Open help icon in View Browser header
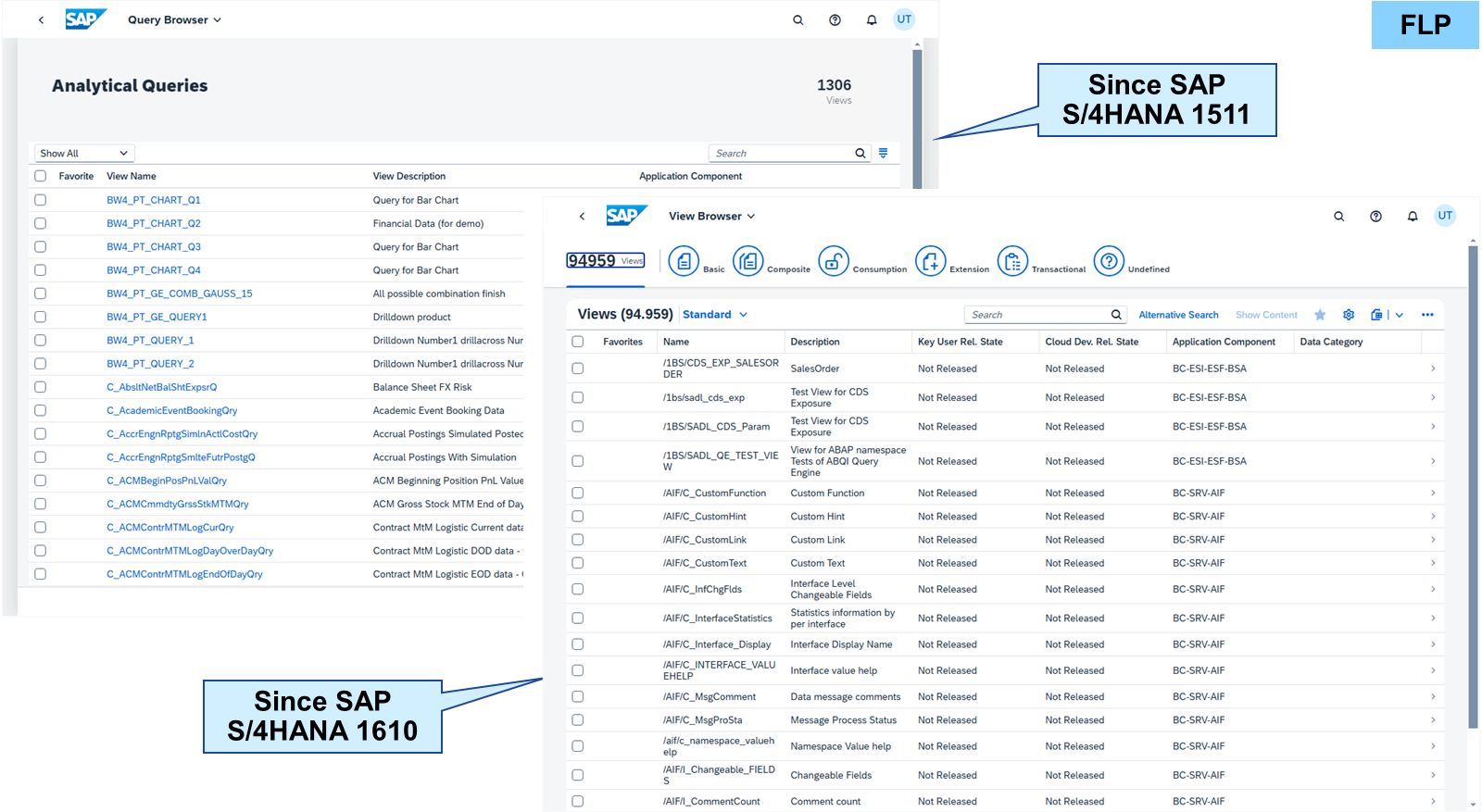This screenshot has width=1482, height=812. (x=1375, y=216)
